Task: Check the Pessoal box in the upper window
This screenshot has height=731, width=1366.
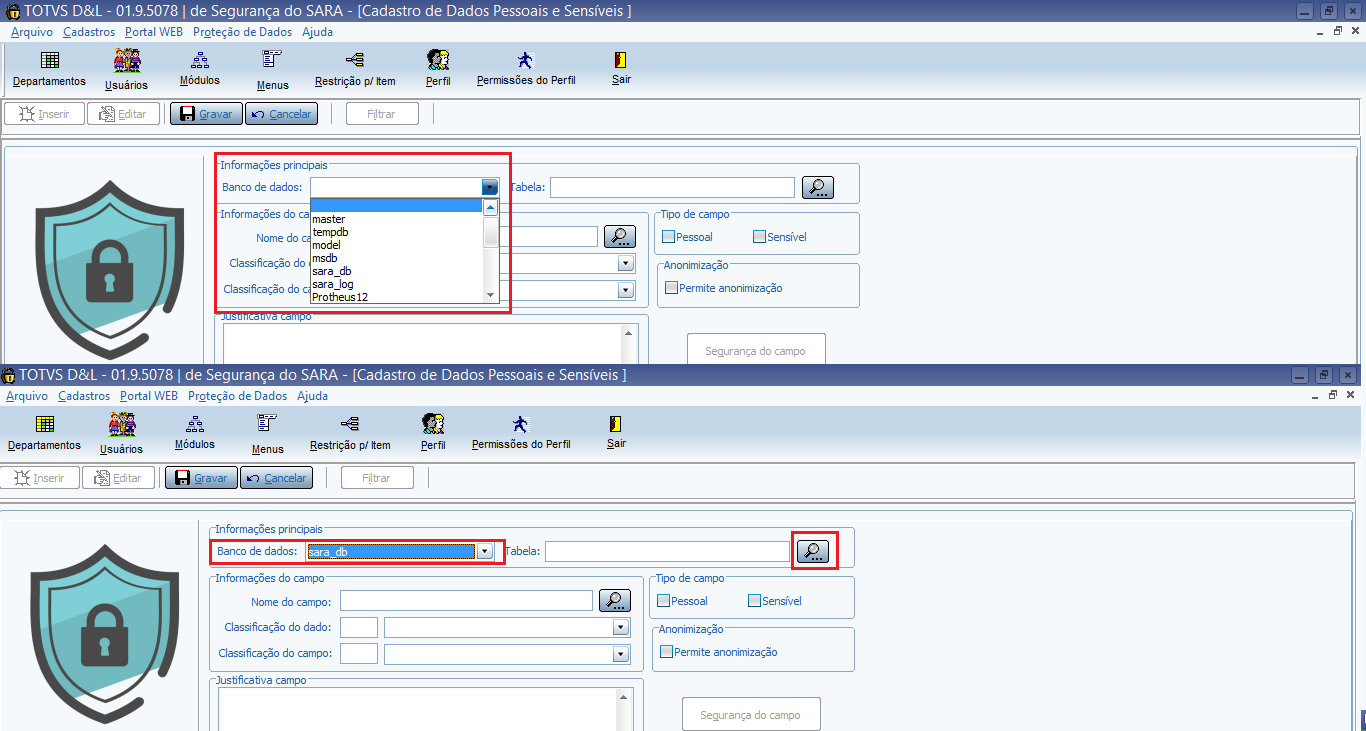Action: pos(668,237)
